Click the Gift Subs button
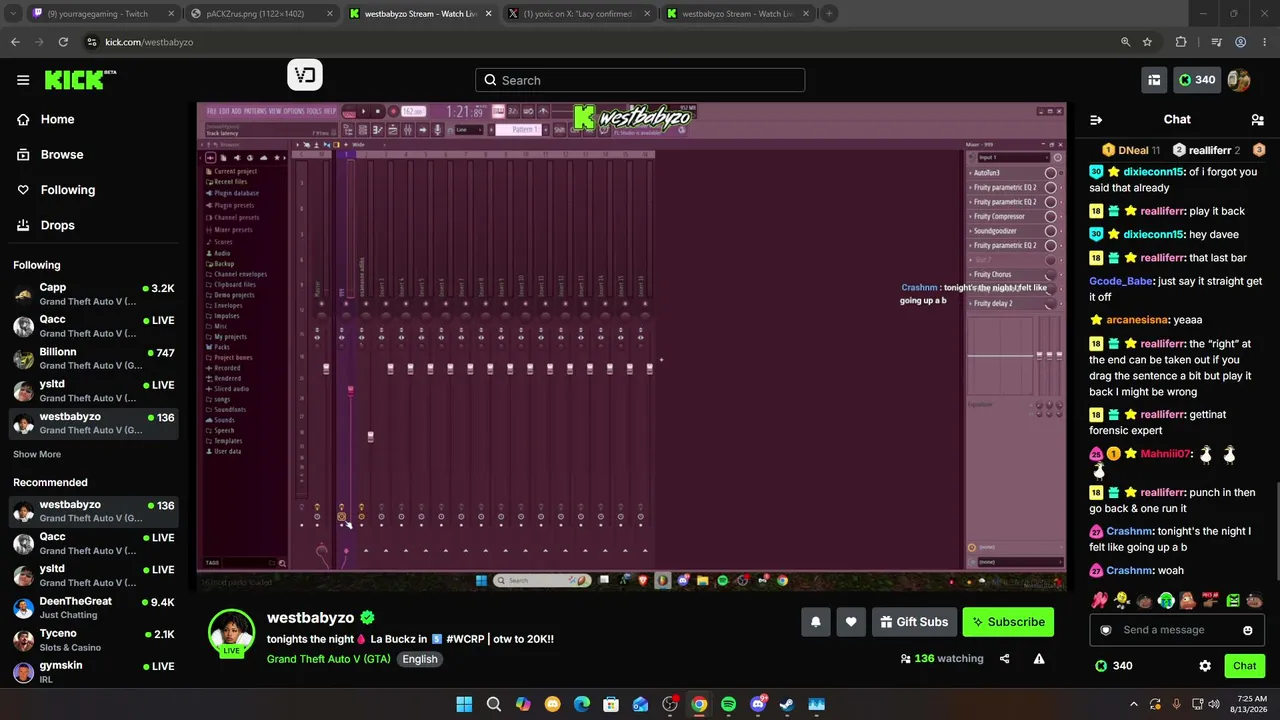Image resolution: width=1280 pixels, height=720 pixels. (x=914, y=622)
